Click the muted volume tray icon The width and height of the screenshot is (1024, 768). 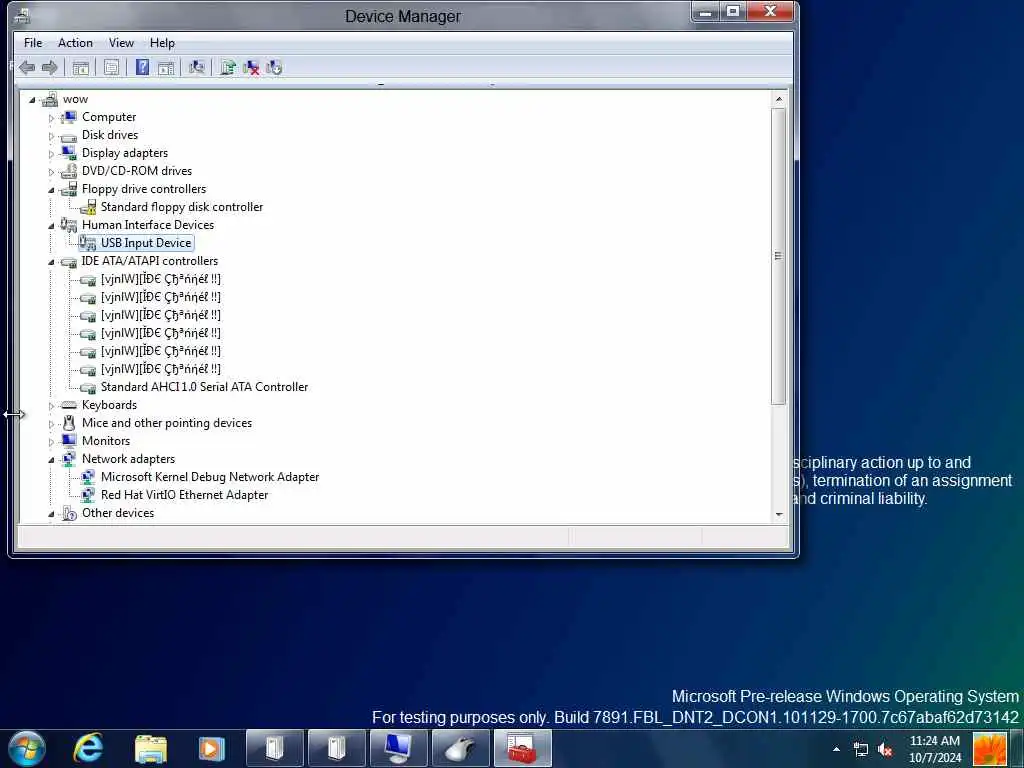(886, 750)
